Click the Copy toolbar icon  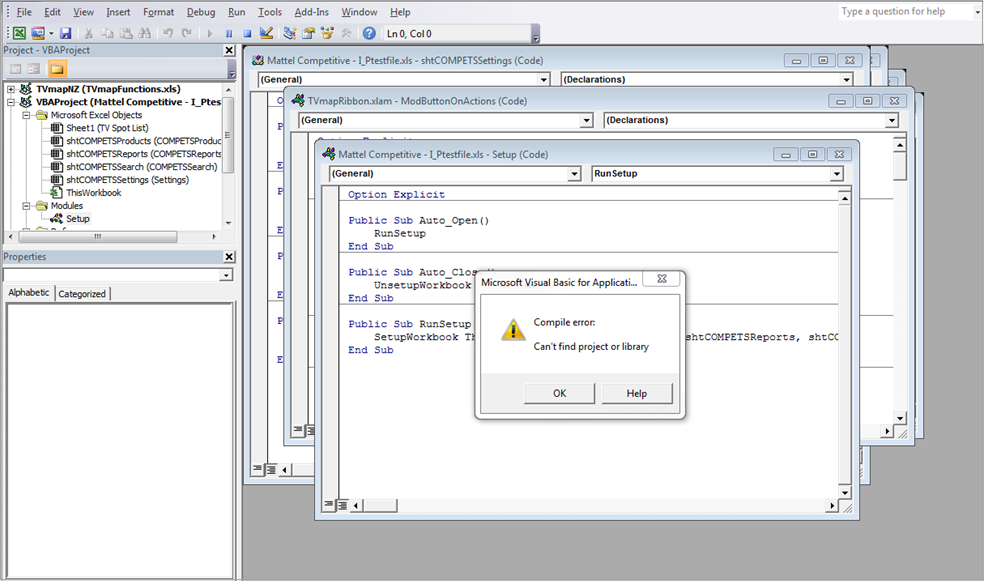point(107,33)
